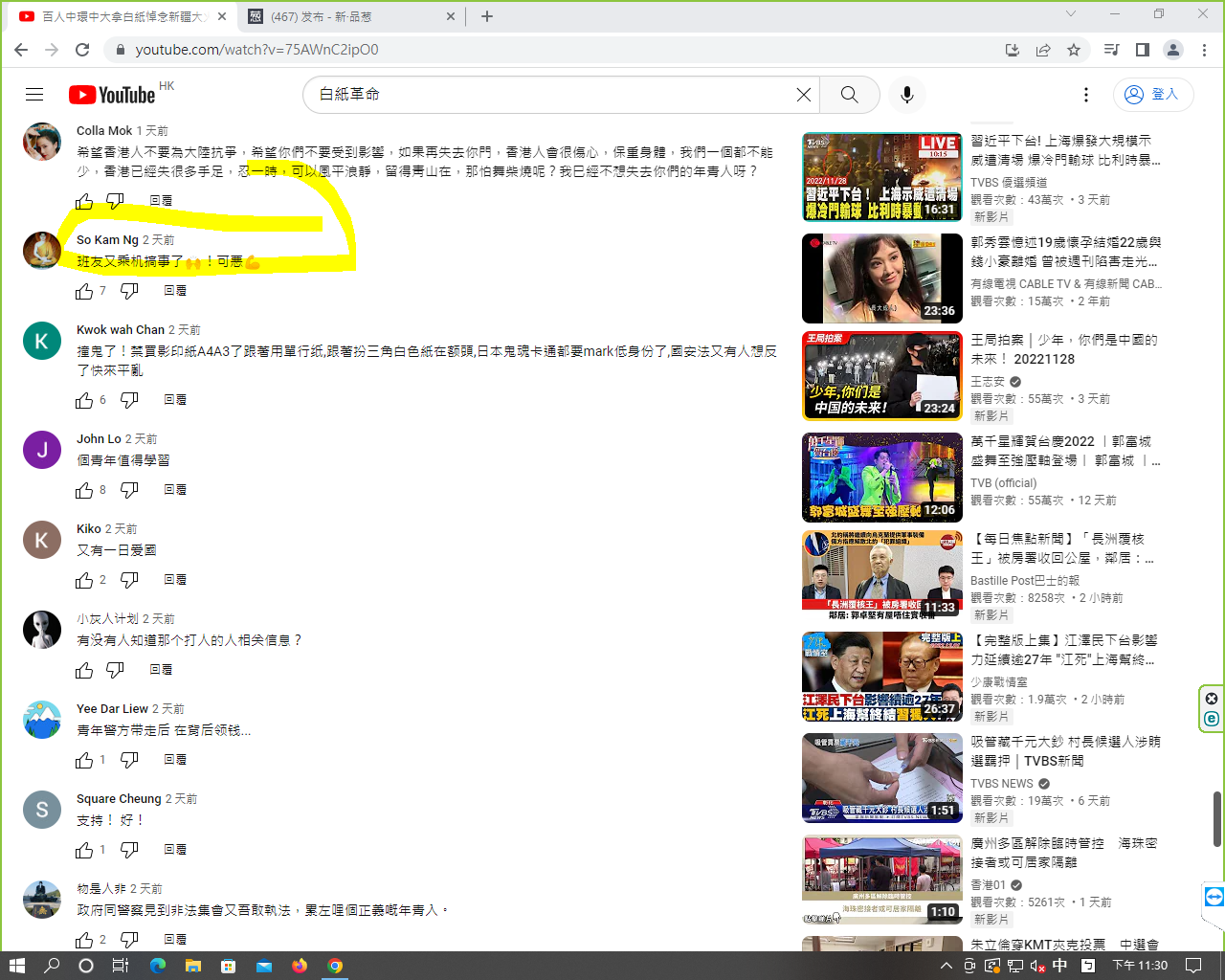
Task: Launch Microsoft Edge from taskbar
Action: tap(158, 966)
